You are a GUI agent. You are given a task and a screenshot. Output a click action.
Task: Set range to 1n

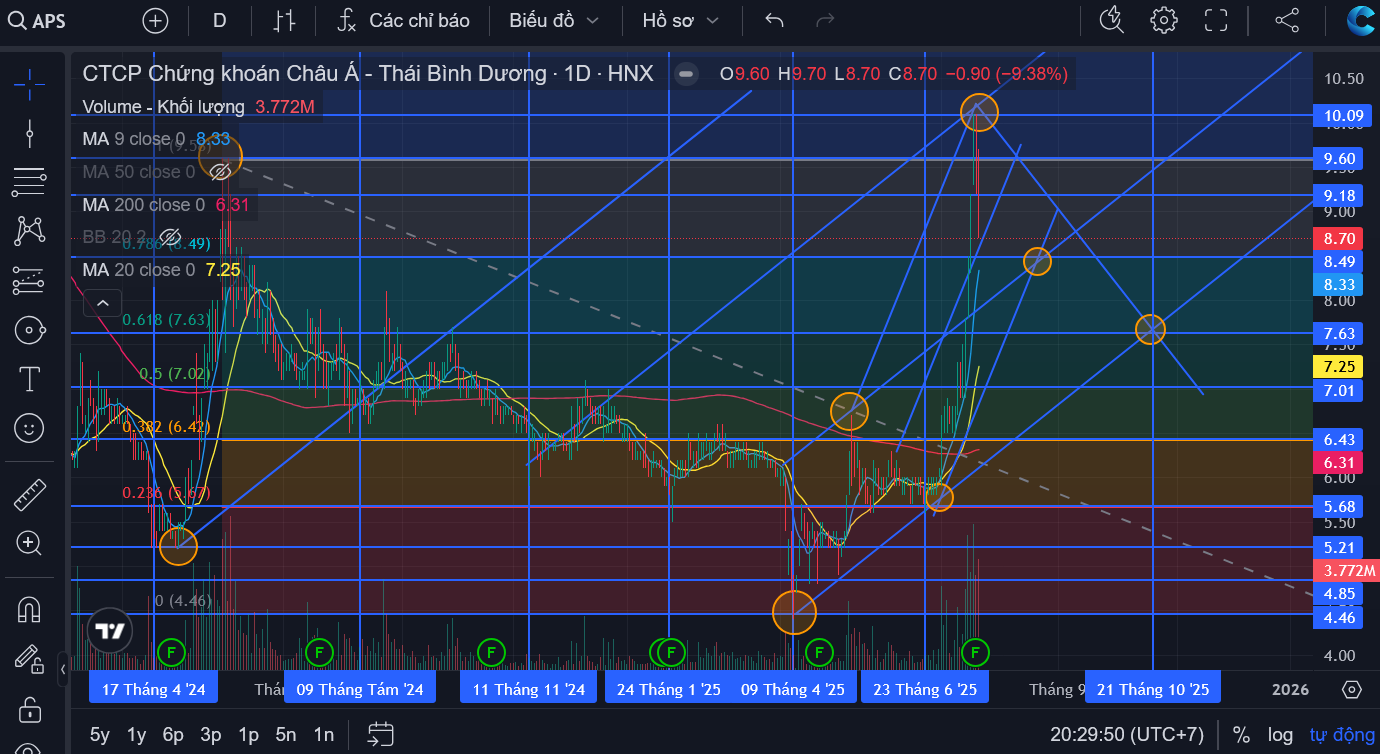point(323,735)
